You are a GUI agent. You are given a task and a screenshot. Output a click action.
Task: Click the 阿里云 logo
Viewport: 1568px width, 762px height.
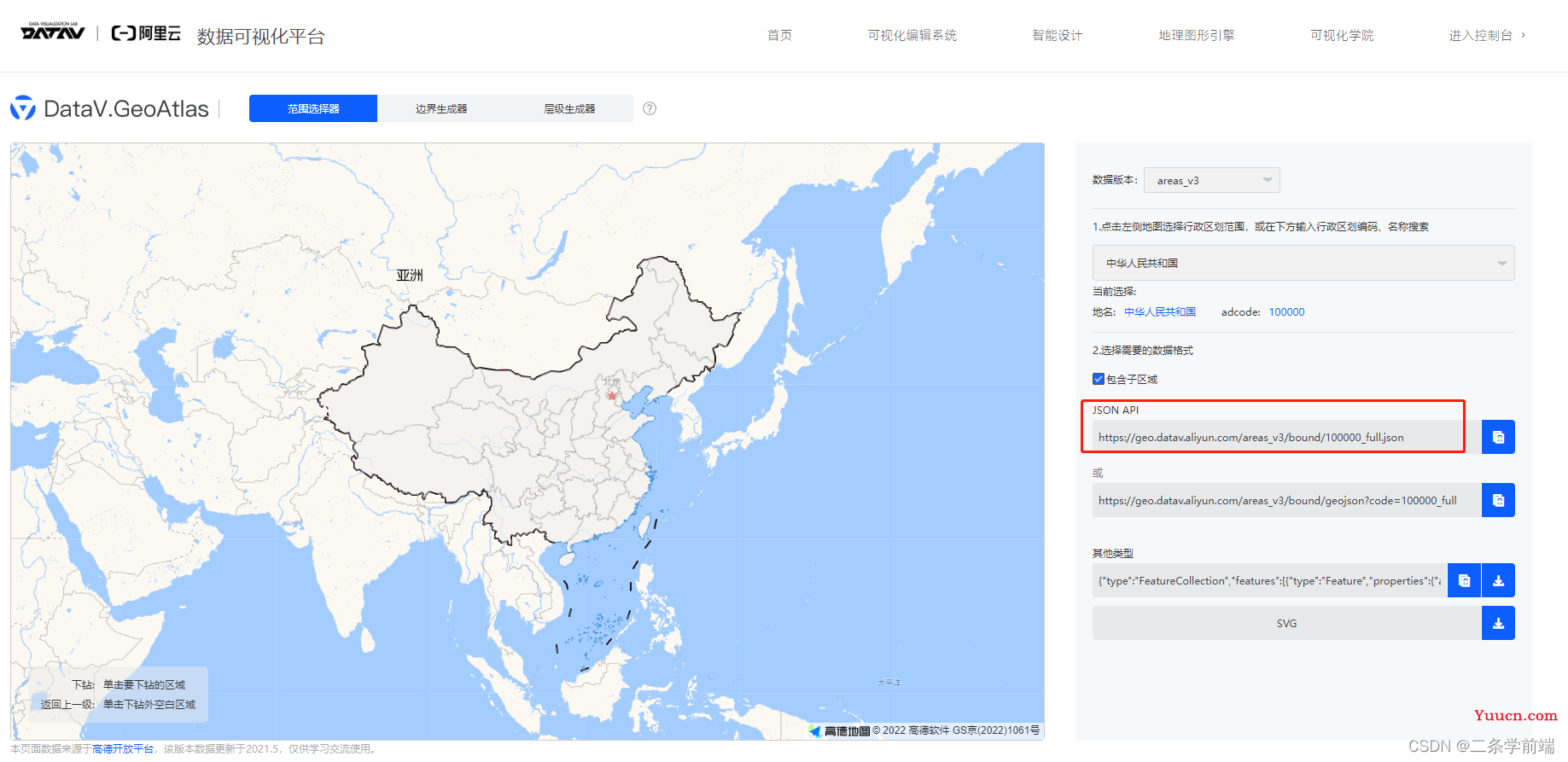[146, 33]
